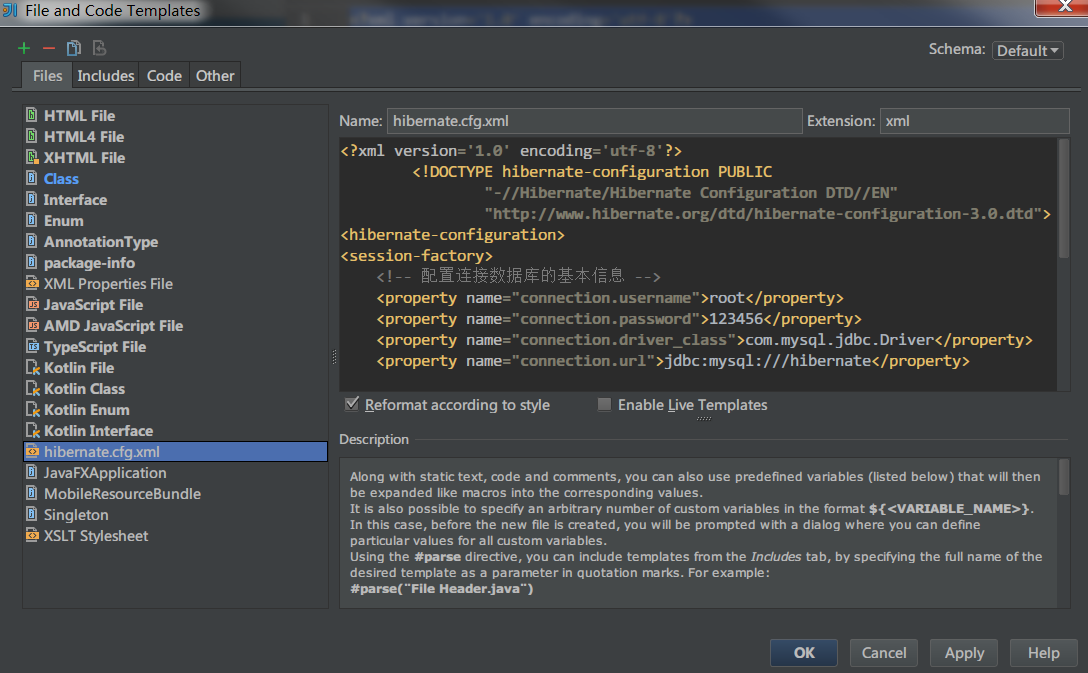The width and height of the screenshot is (1088, 673).
Task: Click the Apply button
Action: tap(964, 653)
